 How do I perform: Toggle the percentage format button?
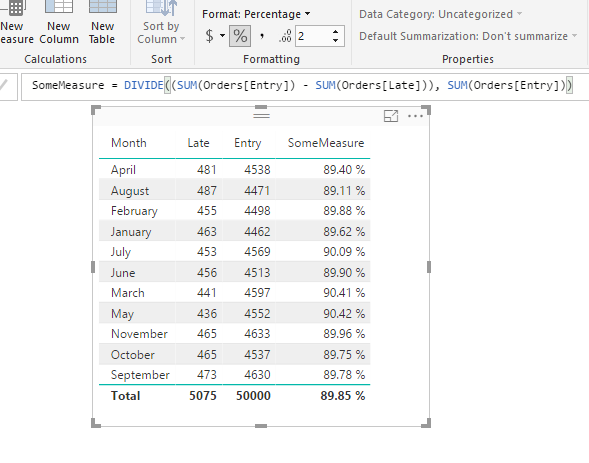pyautogui.click(x=240, y=36)
